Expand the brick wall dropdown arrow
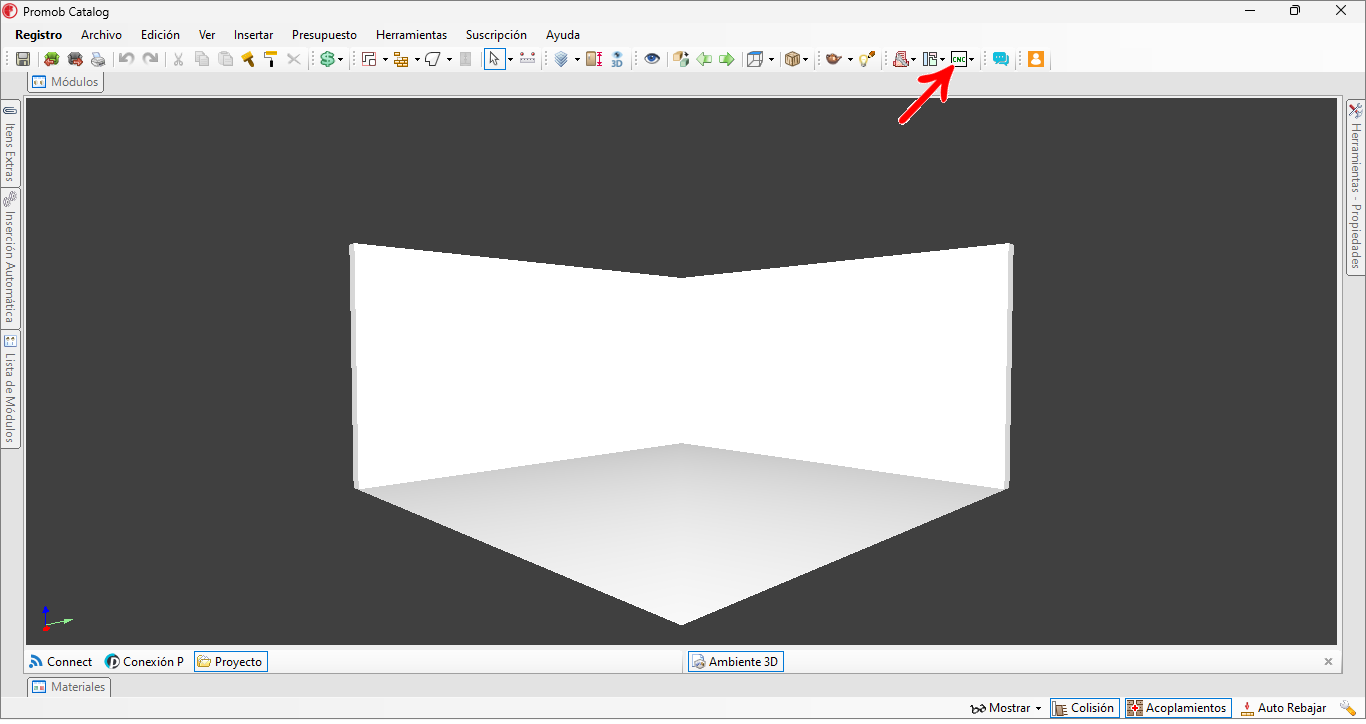 click(417, 60)
